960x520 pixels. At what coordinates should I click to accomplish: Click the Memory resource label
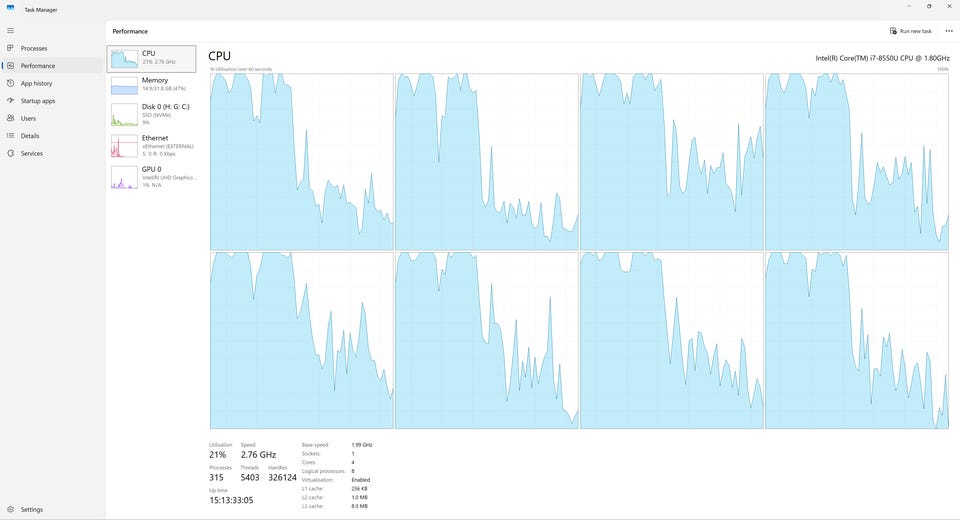click(x=154, y=80)
